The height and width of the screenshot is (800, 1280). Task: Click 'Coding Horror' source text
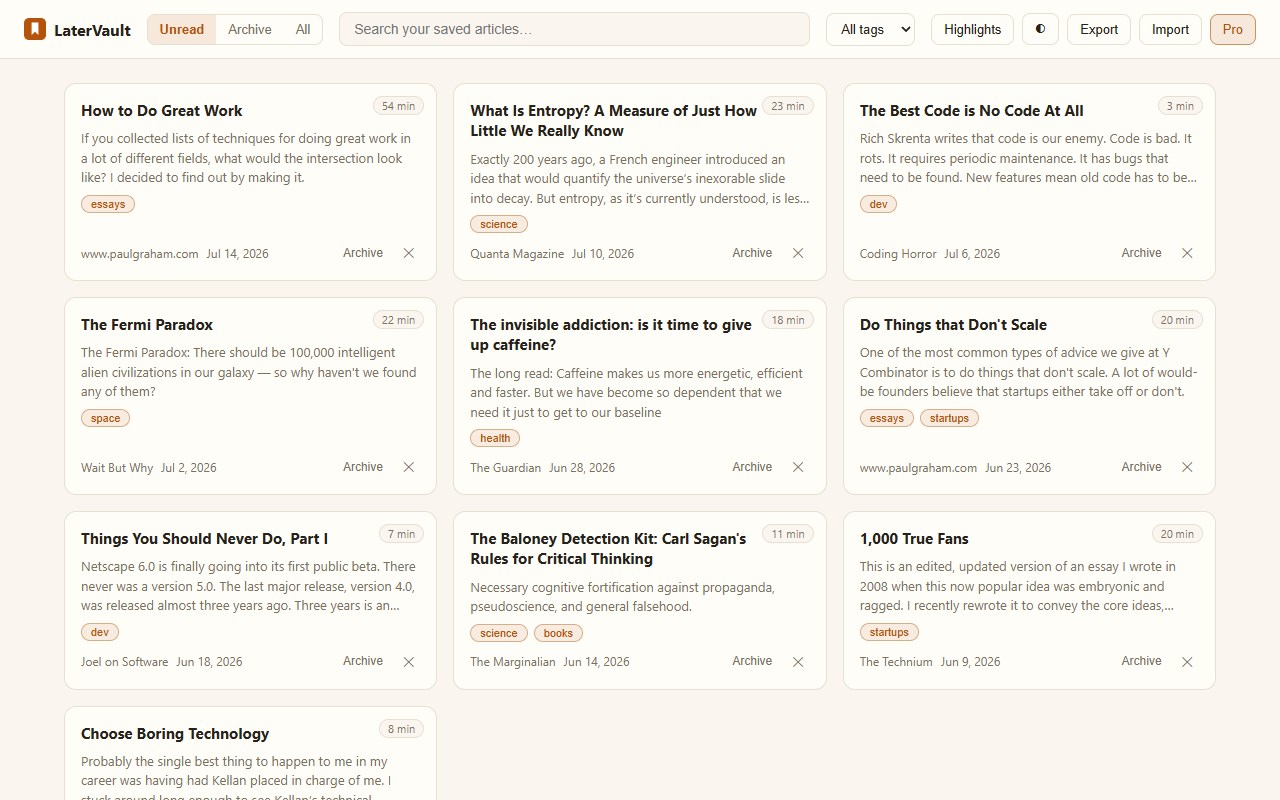tap(898, 254)
